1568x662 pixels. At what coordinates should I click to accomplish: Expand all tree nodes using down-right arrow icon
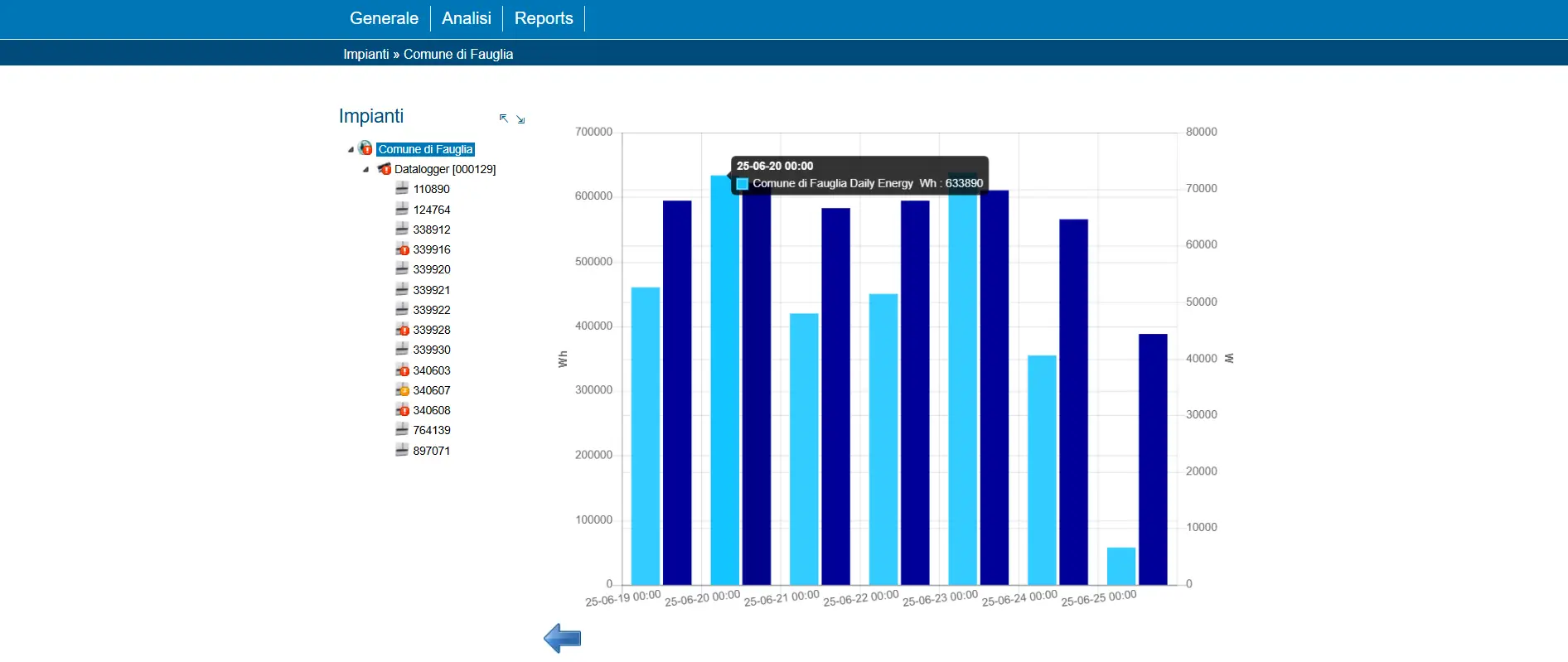click(520, 119)
